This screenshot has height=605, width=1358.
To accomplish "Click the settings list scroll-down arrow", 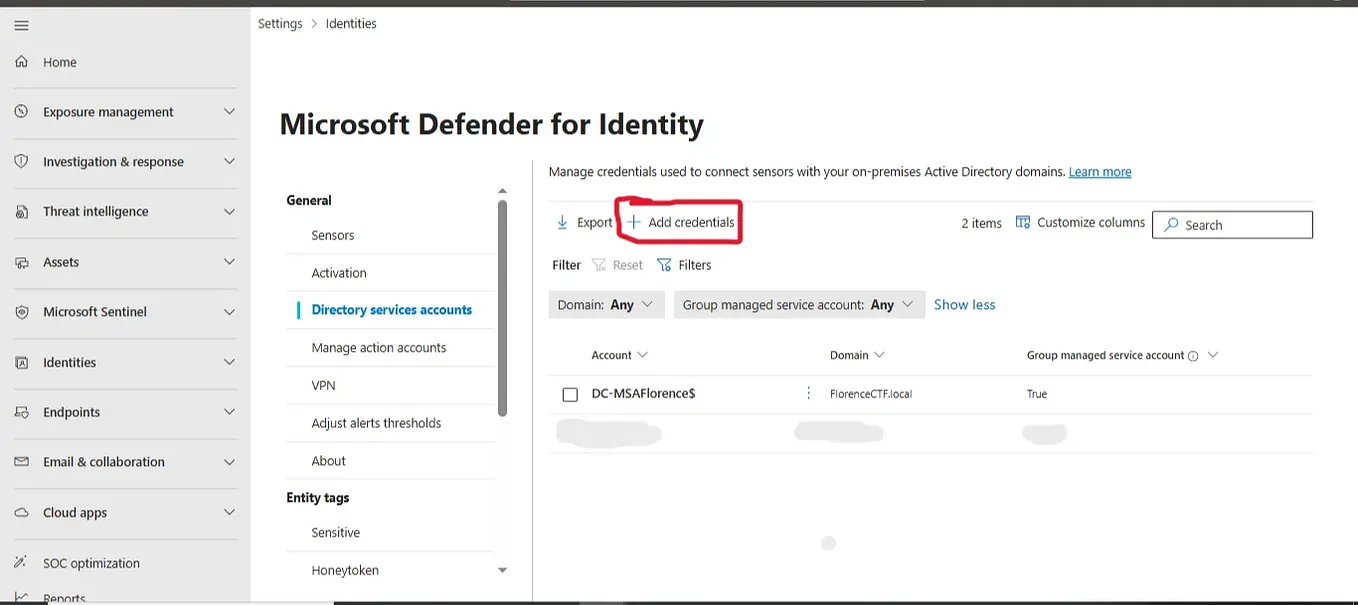I will tap(502, 570).
